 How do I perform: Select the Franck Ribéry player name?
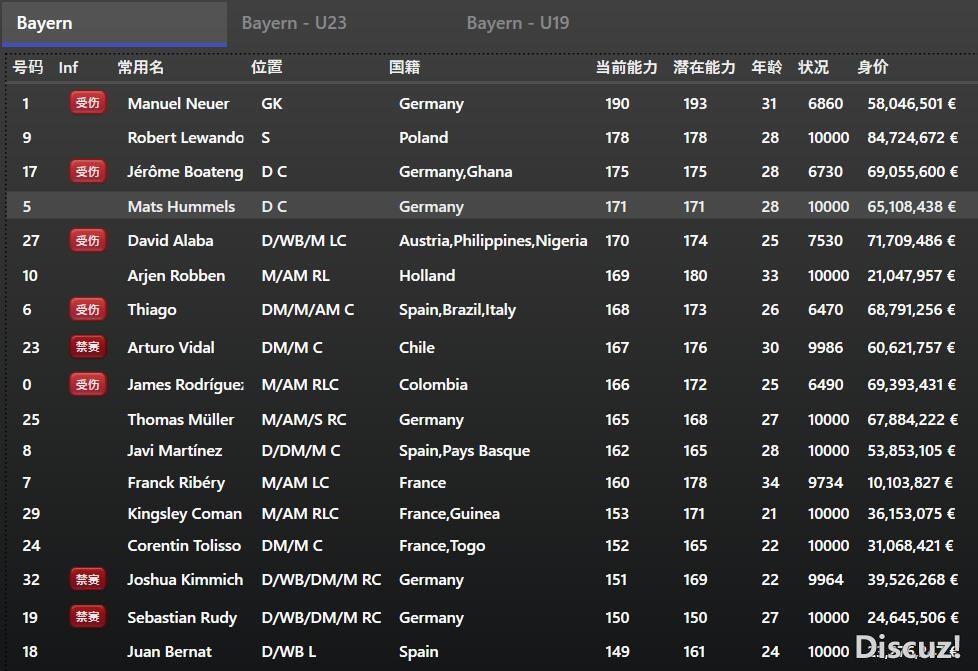pyautogui.click(x=176, y=483)
